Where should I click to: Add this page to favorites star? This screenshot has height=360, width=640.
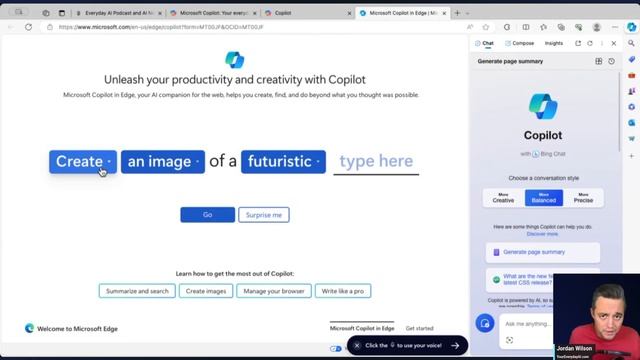486,27
